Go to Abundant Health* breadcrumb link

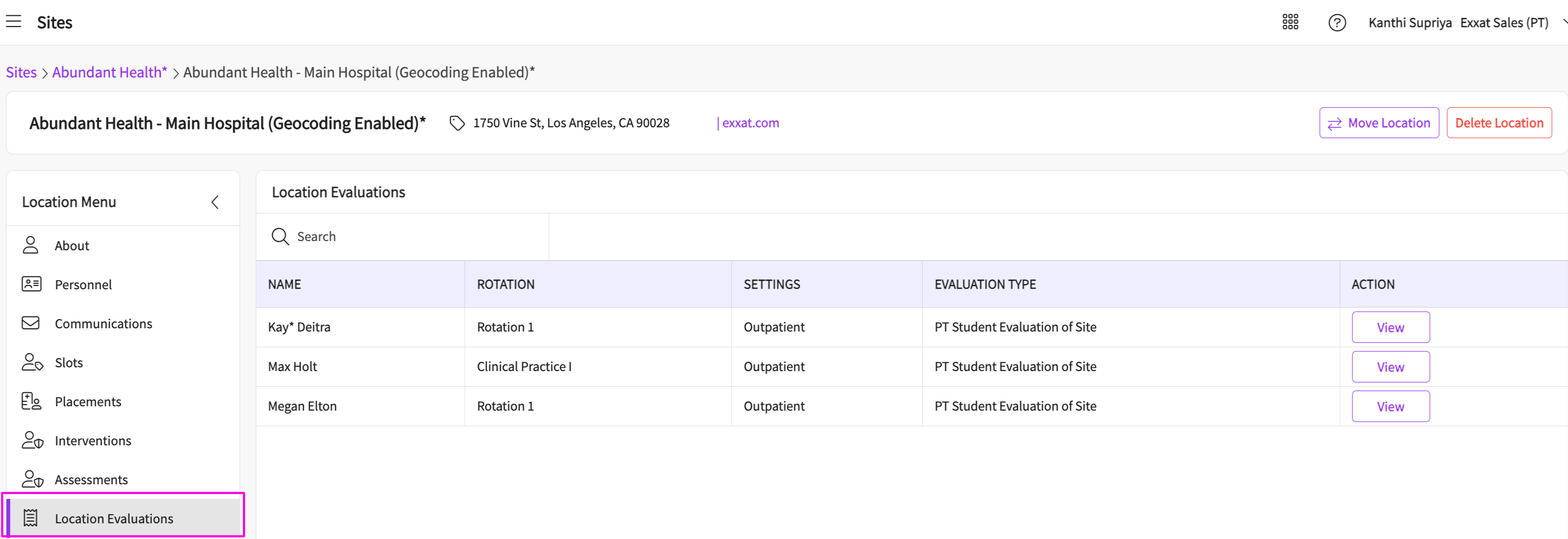coord(110,73)
